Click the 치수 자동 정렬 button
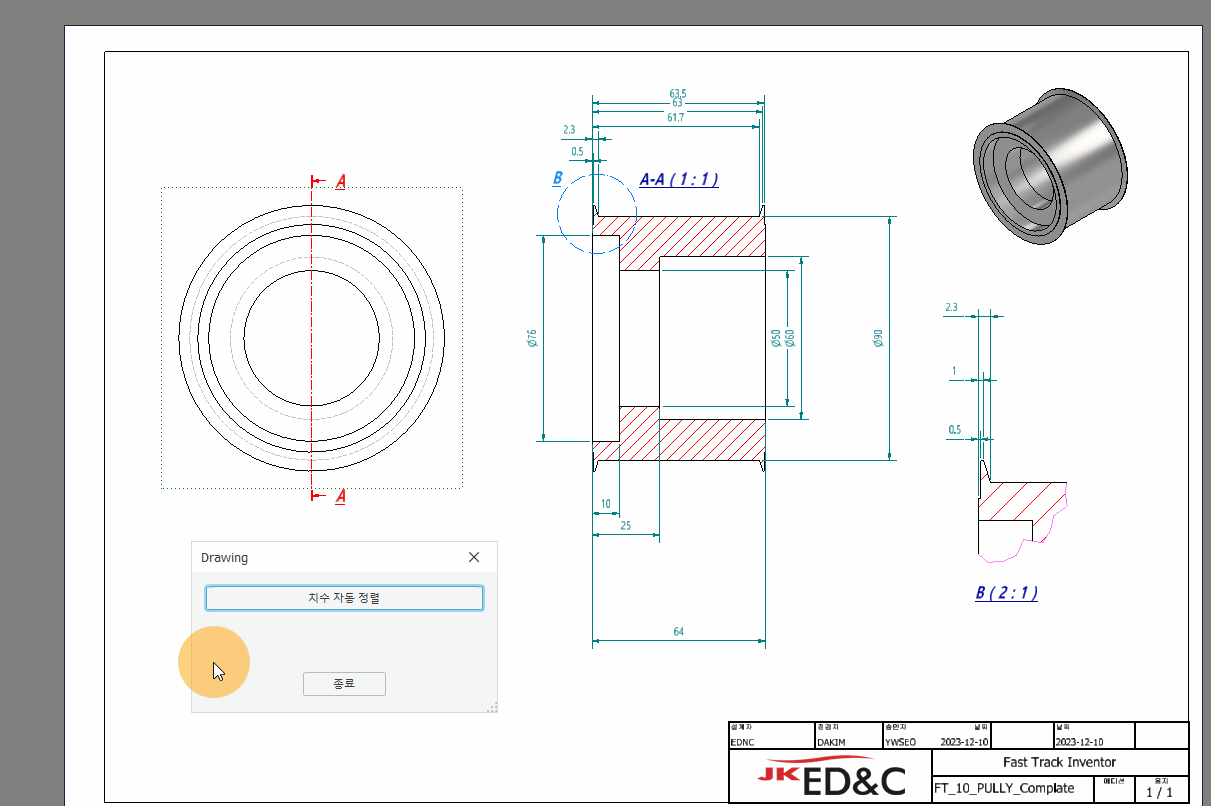The image size is (1211, 806). 344,598
